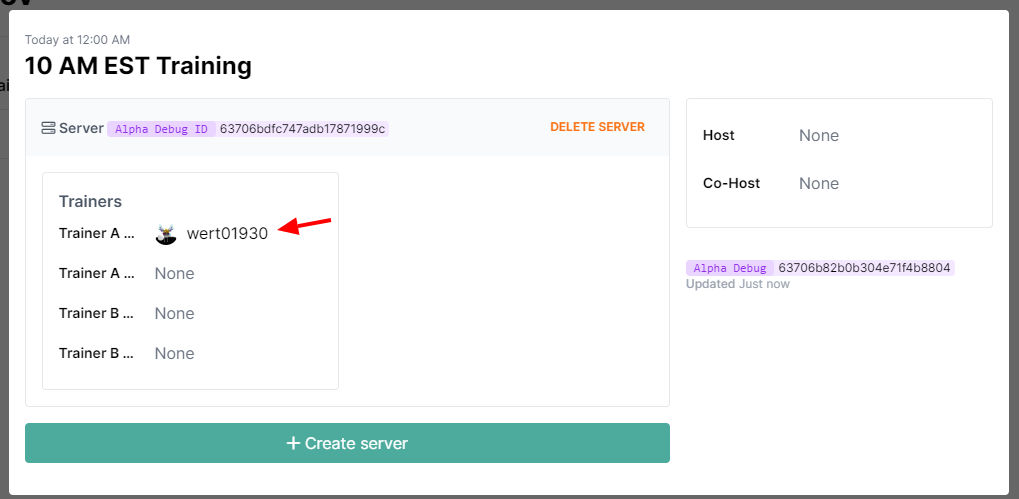Click the Trainers section heading
This screenshot has width=1019, height=499.
[x=90, y=202]
